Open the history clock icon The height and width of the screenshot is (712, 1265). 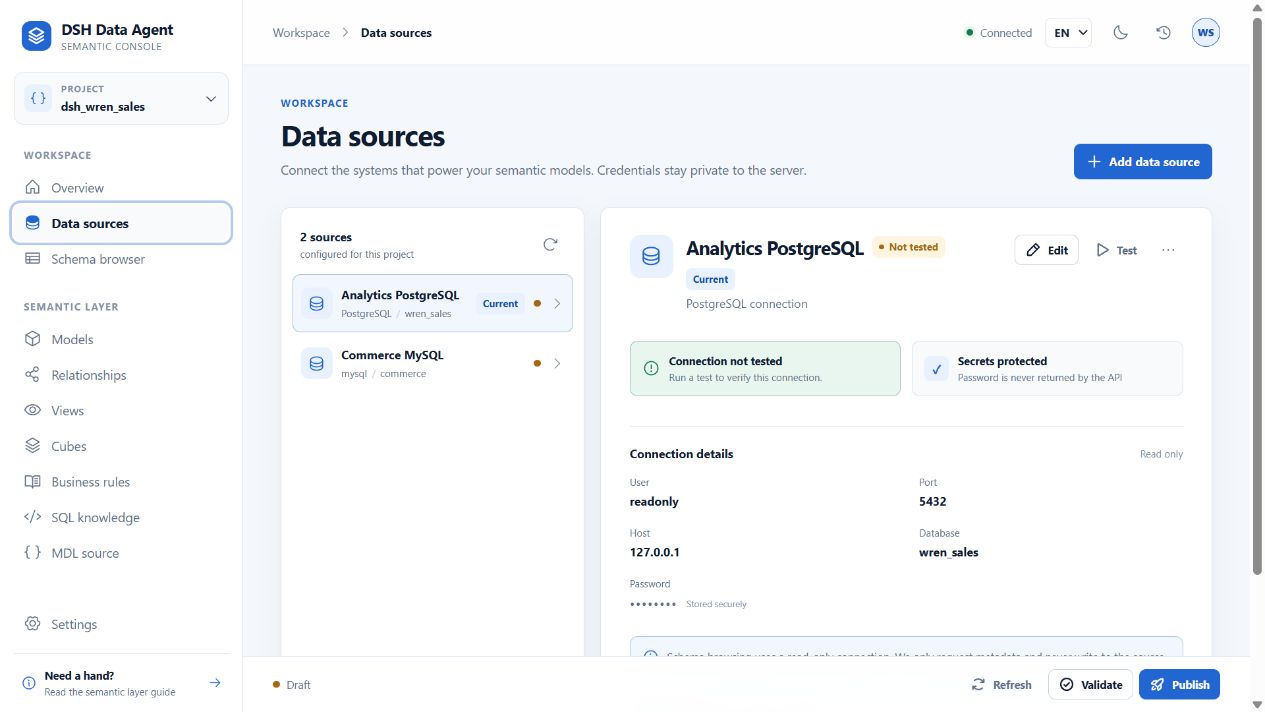1163,33
